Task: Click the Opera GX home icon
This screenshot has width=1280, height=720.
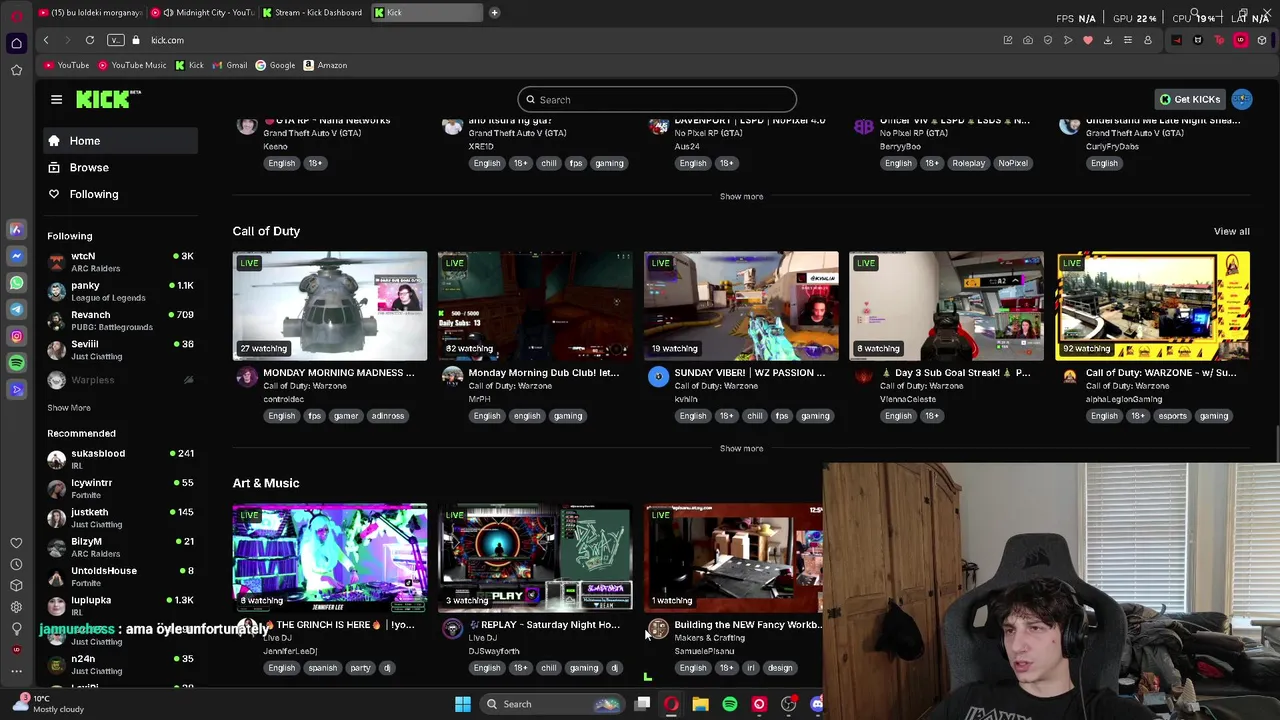Action: pyautogui.click(x=16, y=43)
